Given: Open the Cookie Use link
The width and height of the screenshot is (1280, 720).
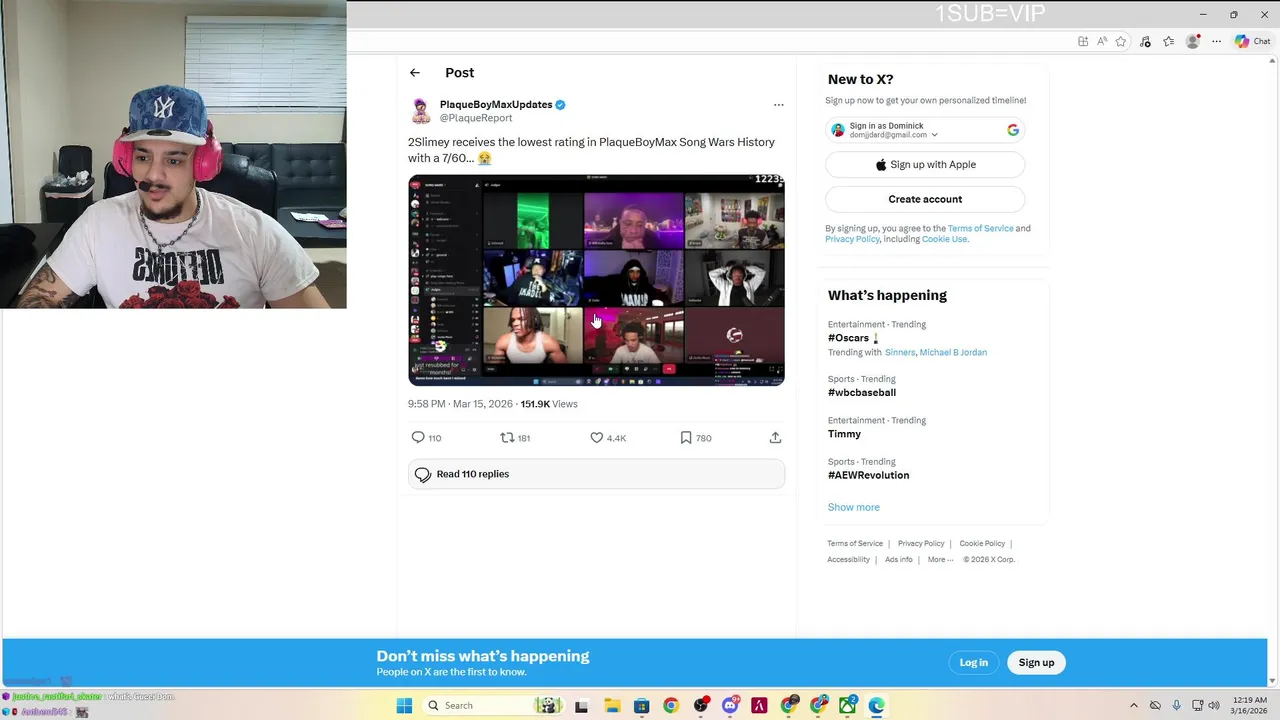Looking at the screenshot, I should [944, 239].
